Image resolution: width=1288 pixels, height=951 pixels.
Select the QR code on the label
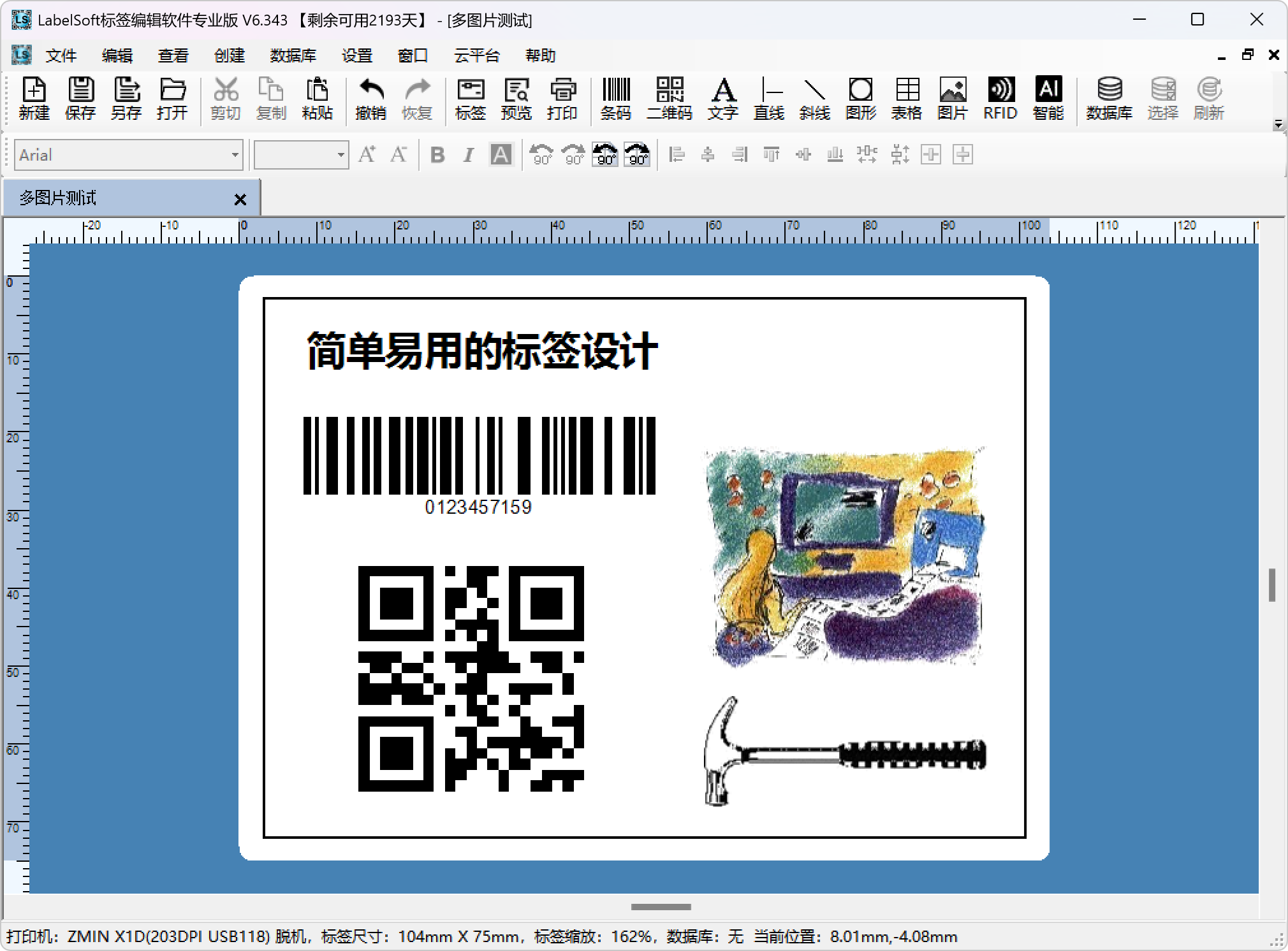click(x=471, y=679)
